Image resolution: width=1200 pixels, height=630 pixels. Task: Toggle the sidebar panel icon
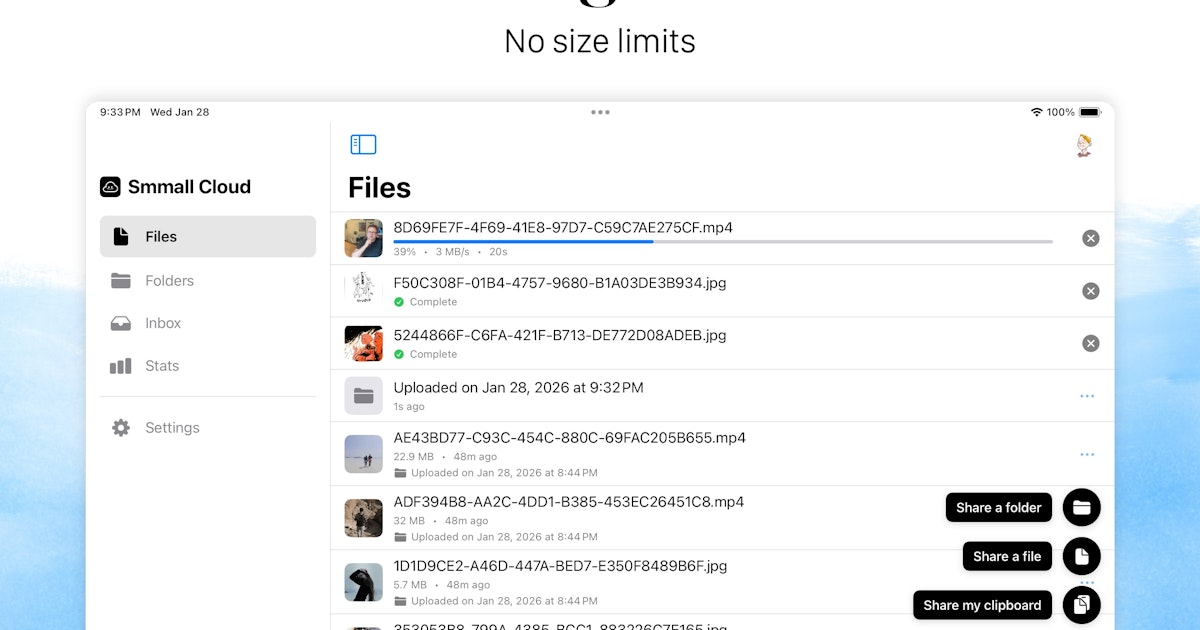[x=363, y=145]
